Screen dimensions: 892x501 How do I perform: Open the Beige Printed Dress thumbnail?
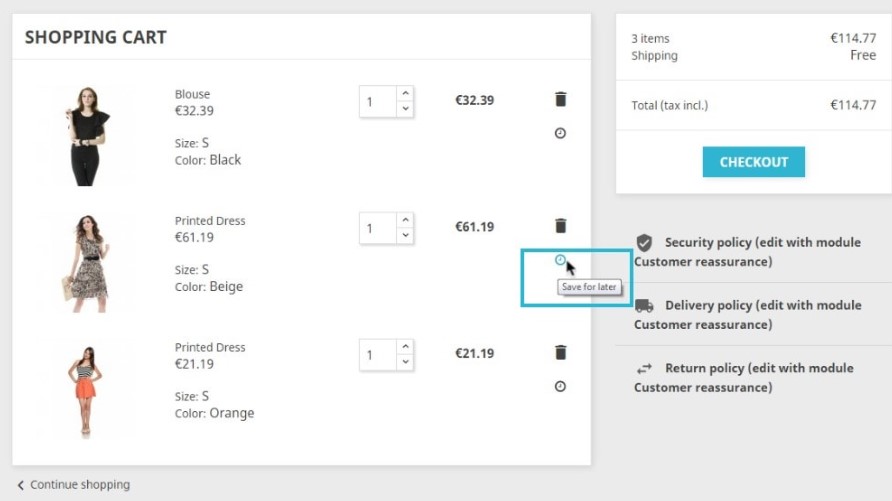click(83, 262)
